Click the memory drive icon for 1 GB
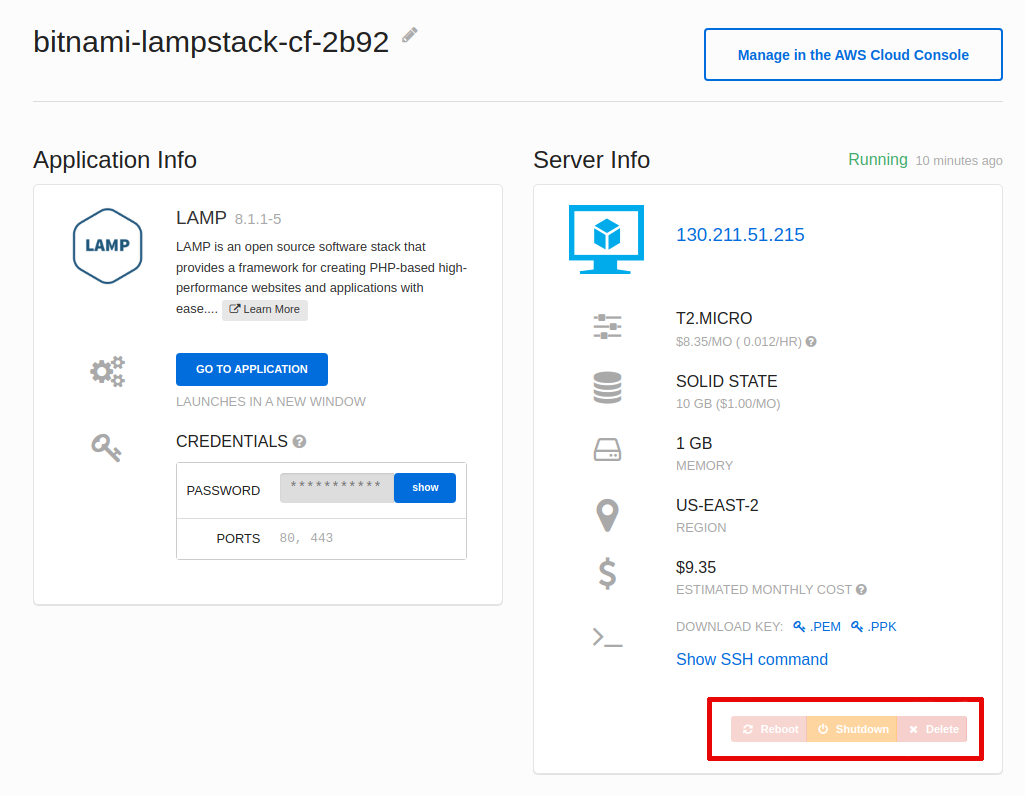This screenshot has width=1025, height=796. click(x=607, y=450)
